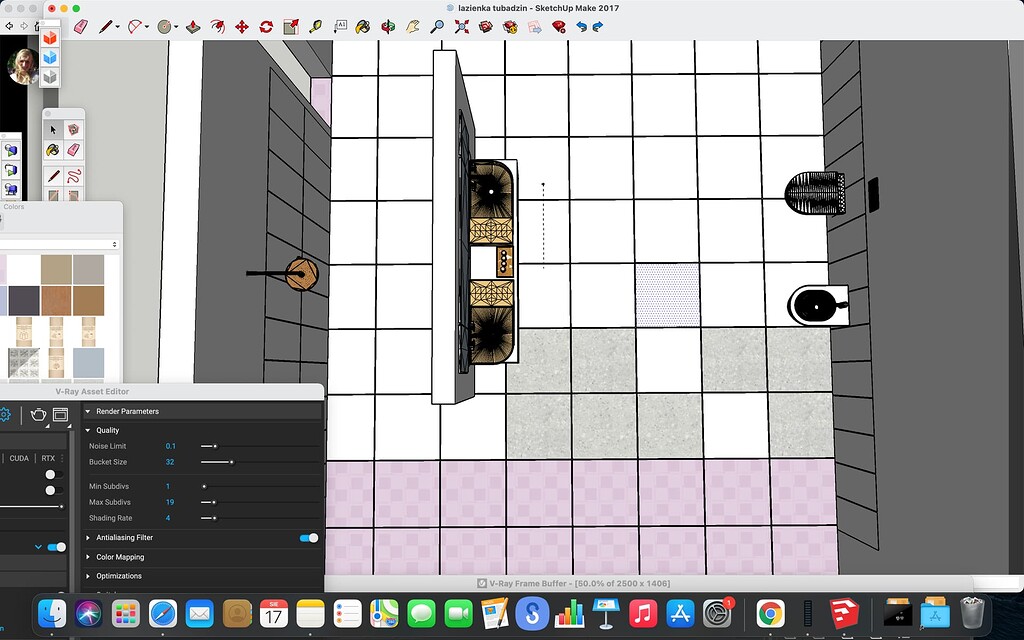Activate the Orbit tool in the toolbar

click(386, 28)
